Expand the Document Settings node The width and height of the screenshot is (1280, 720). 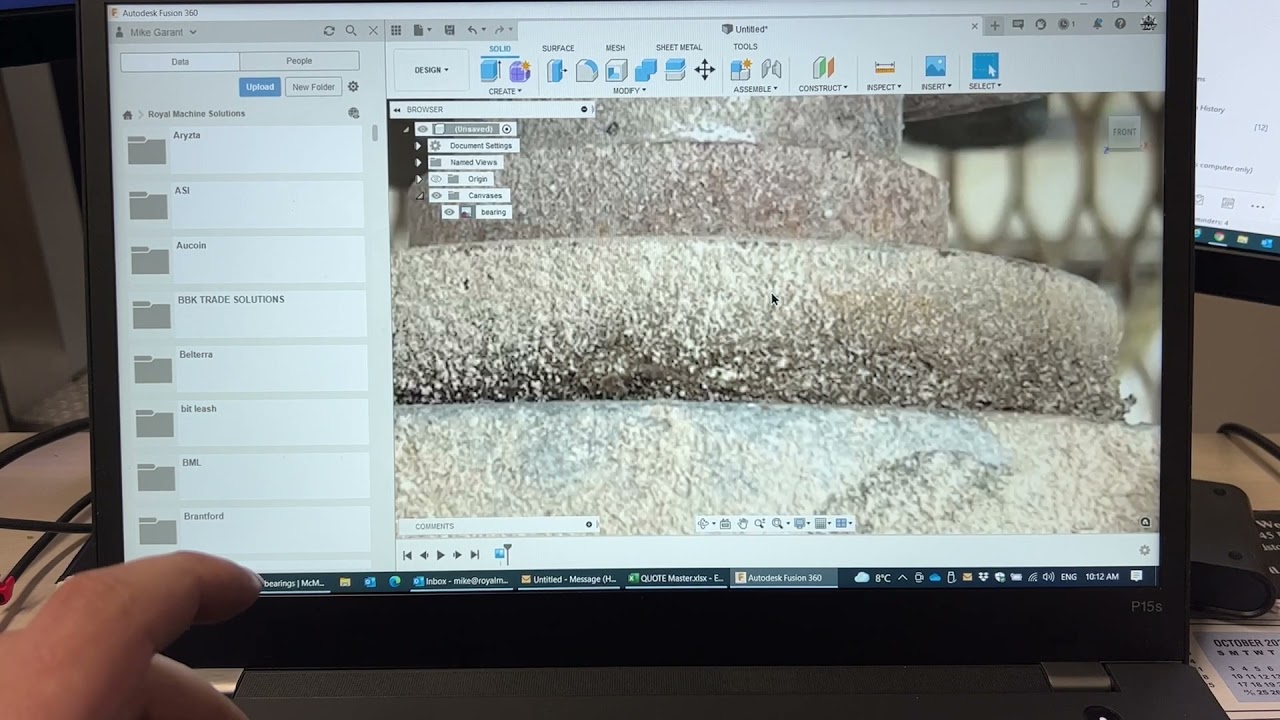(418, 146)
